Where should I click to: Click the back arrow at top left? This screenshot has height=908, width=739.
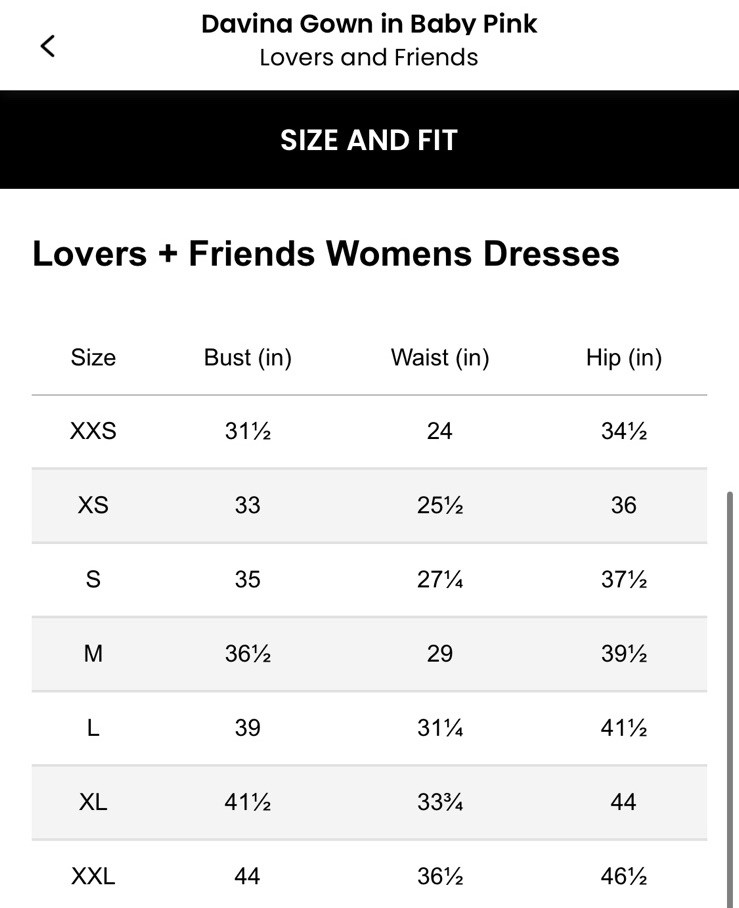(x=46, y=44)
